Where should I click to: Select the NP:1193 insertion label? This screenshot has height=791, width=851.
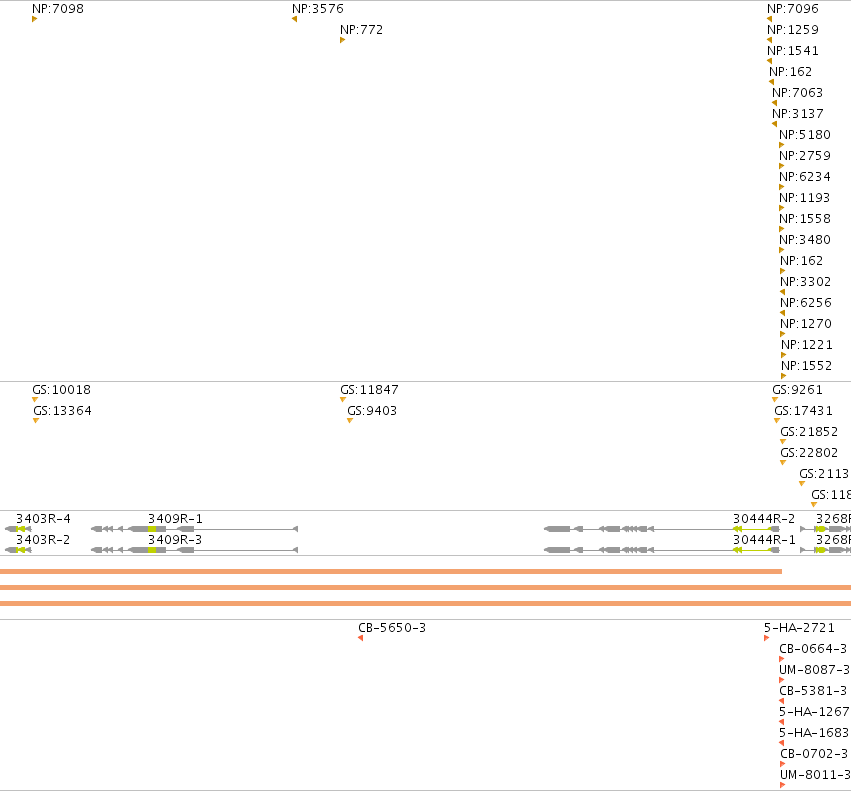804,198
